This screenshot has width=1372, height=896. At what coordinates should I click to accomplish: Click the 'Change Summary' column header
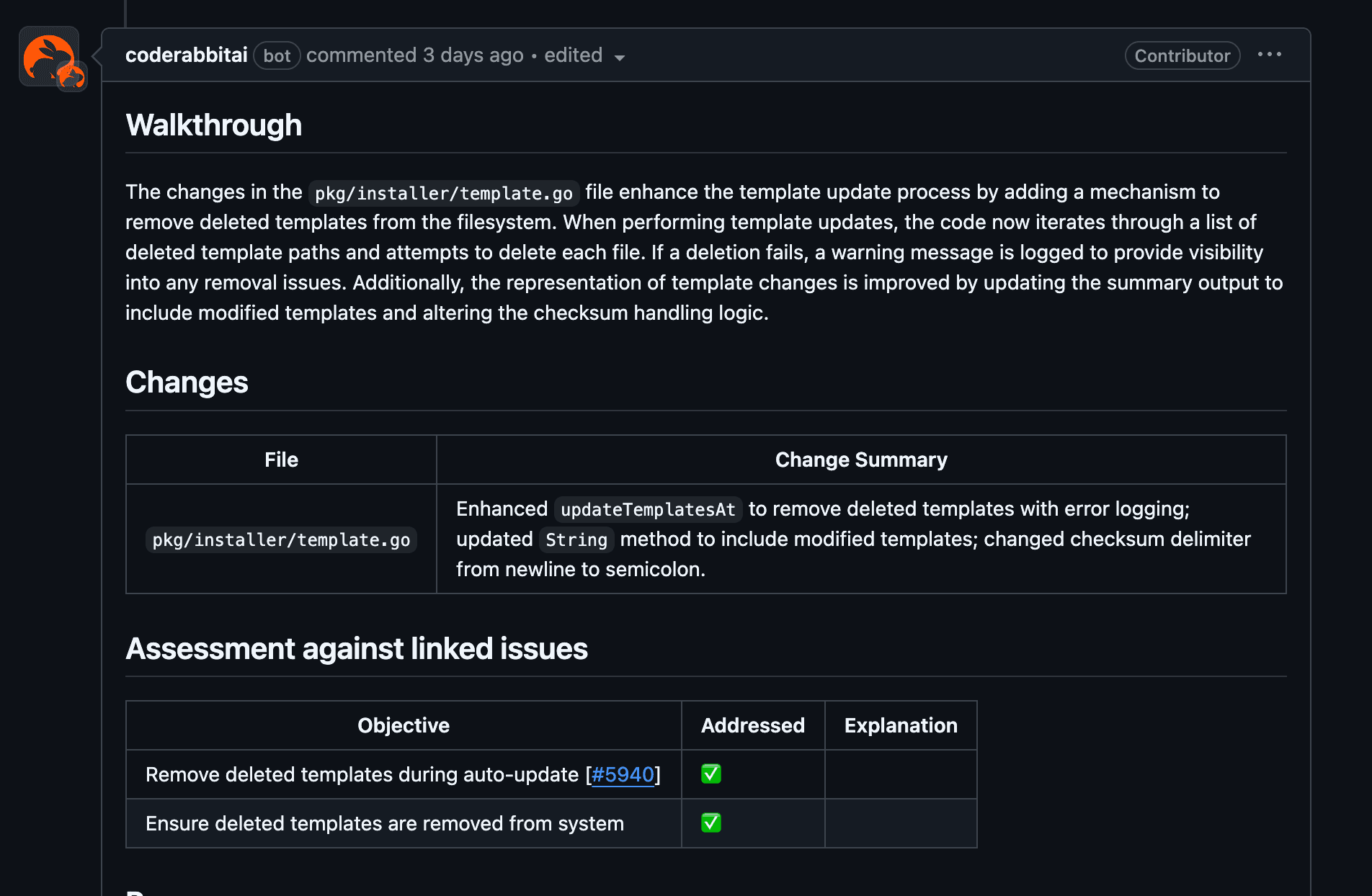(860, 460)
